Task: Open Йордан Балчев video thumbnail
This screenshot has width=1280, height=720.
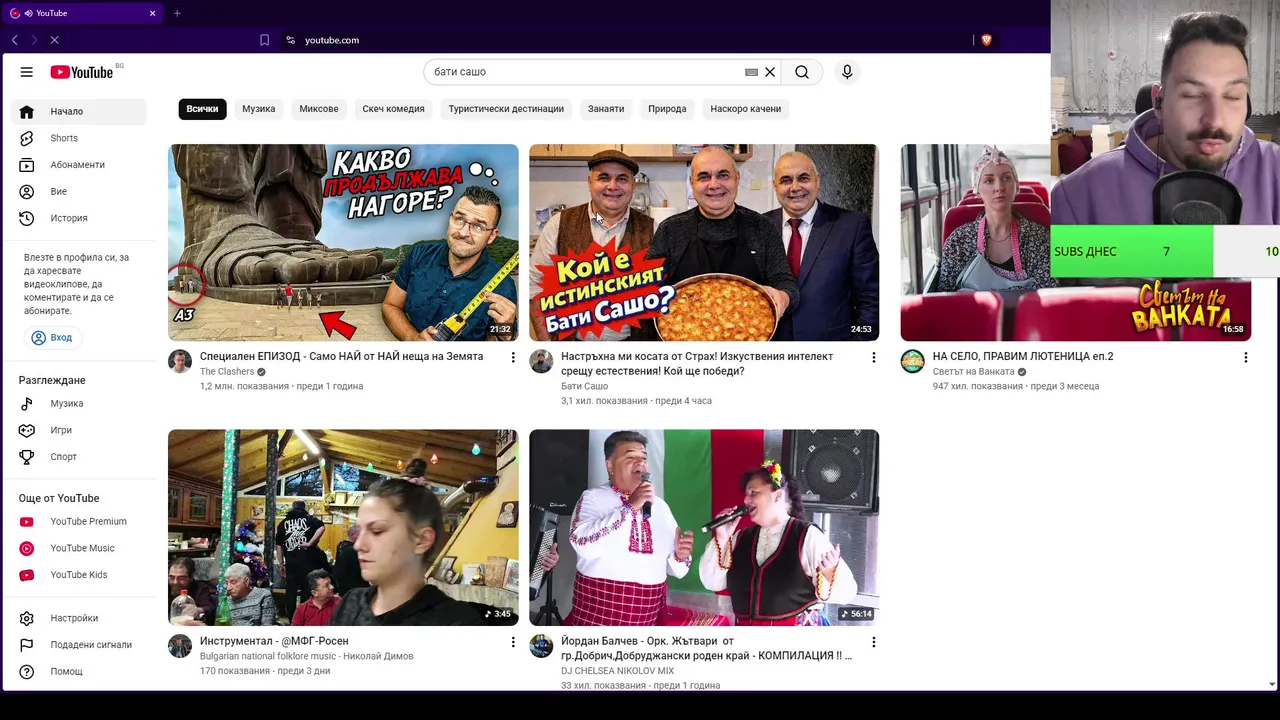Action: [704, 527]
